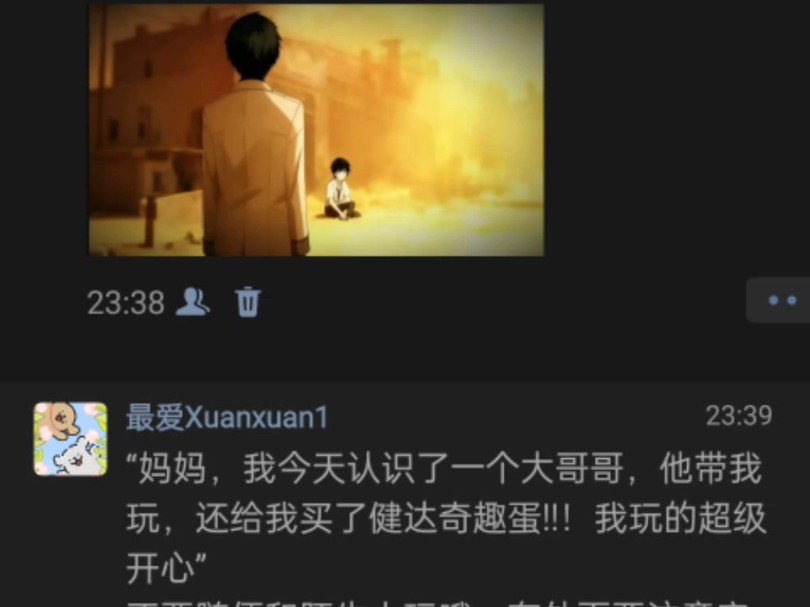The width and height of the screenshot is (810, 607).
Task: Select the 23:38 post timestamp
Action: (126, 302)
